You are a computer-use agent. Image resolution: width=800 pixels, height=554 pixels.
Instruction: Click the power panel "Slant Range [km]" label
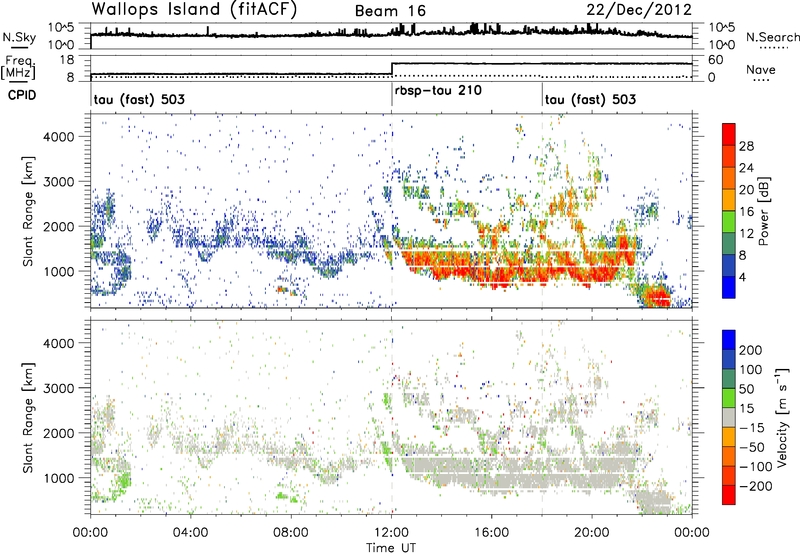28,211
